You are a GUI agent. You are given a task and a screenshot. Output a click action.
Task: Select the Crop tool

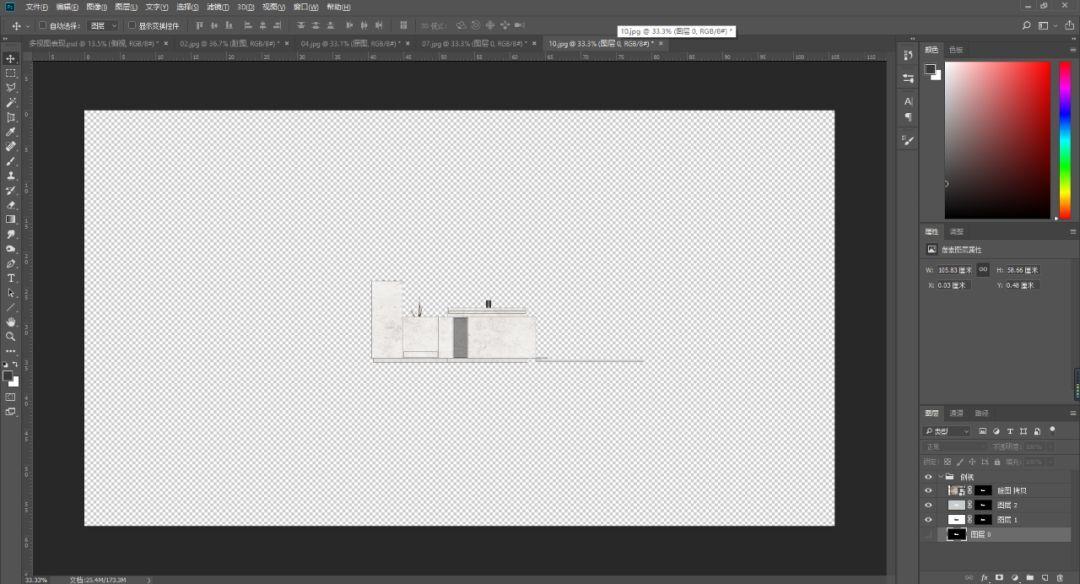[x=10, y=117]
